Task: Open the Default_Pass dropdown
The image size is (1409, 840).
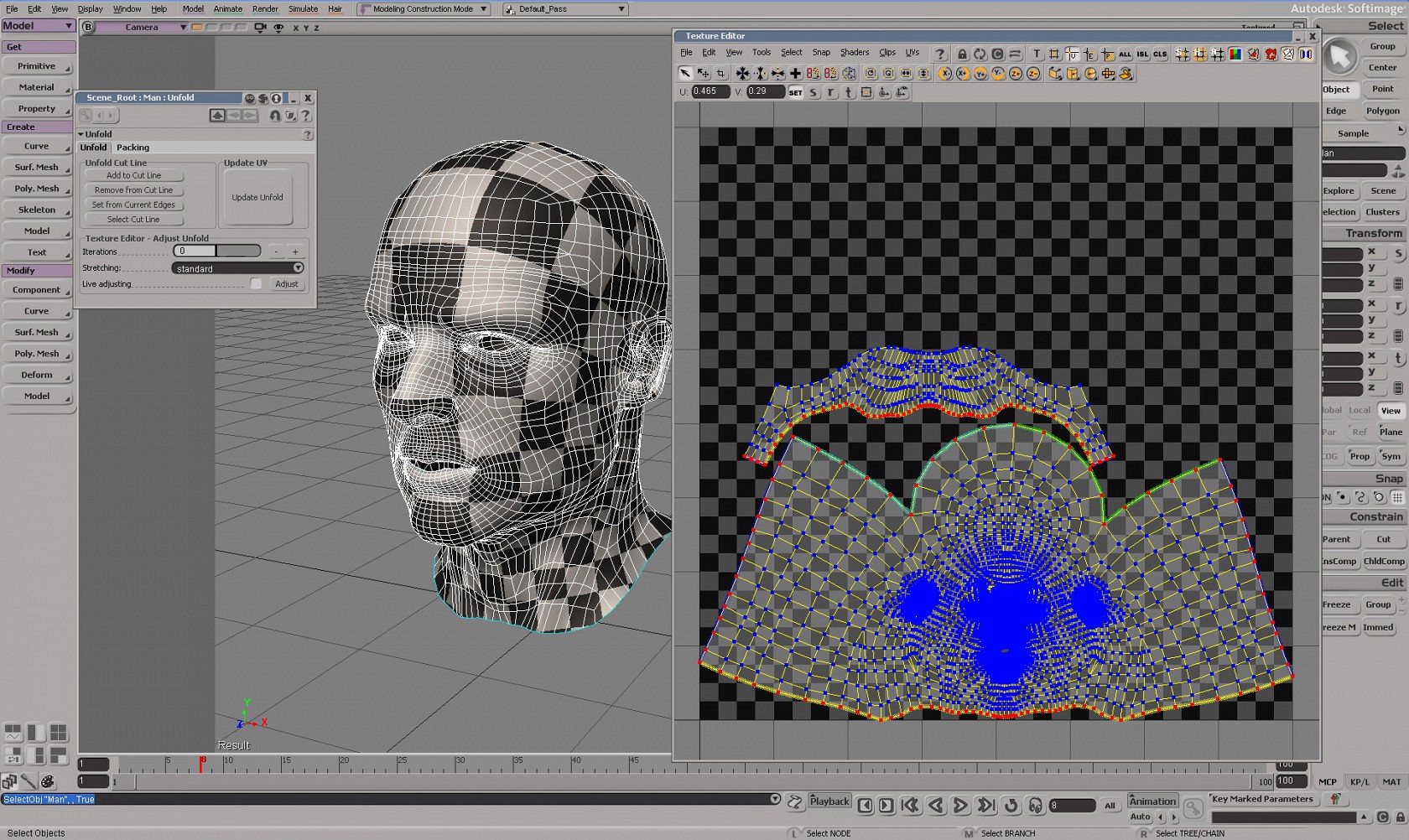Action: click(565, 9)
